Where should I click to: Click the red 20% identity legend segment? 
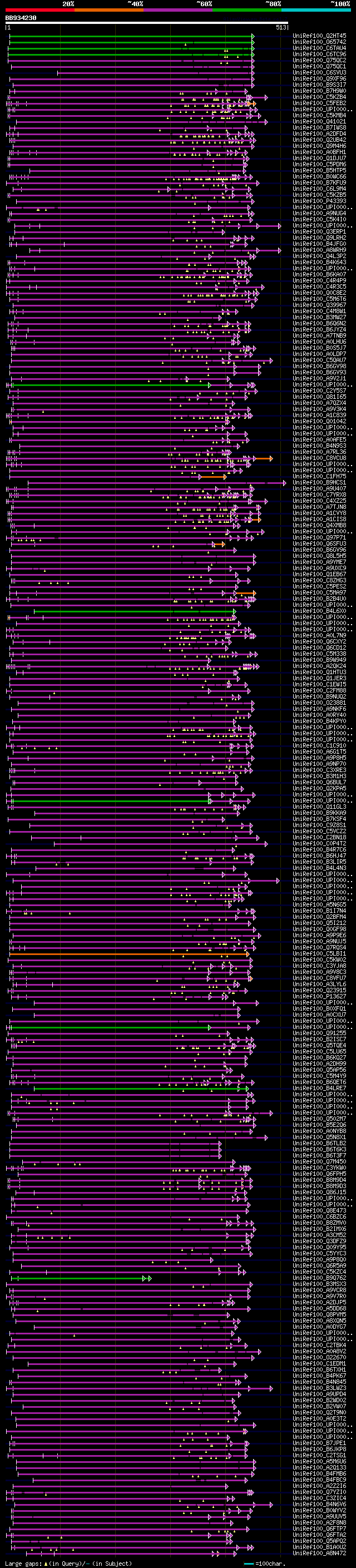tap(39, 10)
